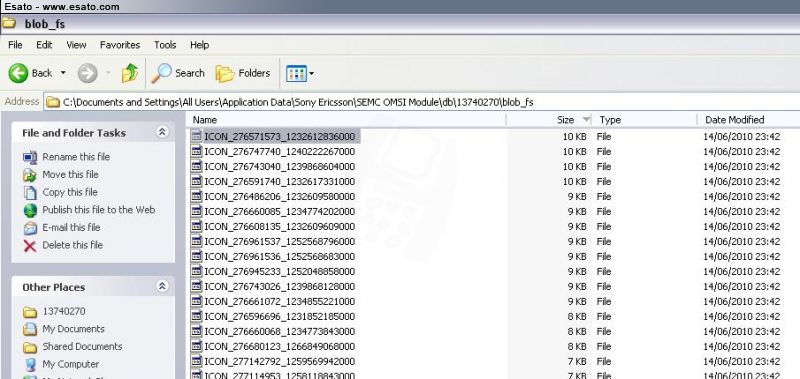The height and width of the screenshot is (379, 800).
Task: Click E-mail this file link
Action: pos(71,228)
